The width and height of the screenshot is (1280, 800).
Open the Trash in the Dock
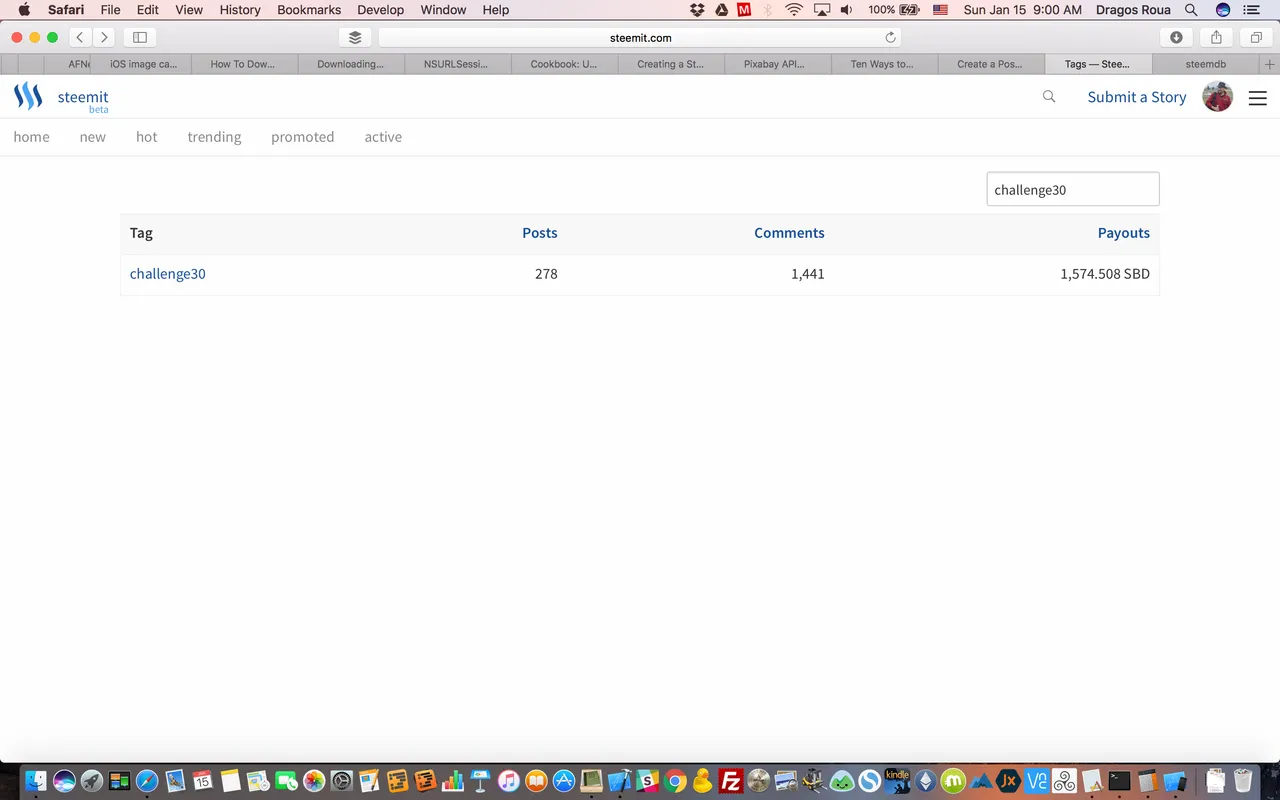[1243, 781]
